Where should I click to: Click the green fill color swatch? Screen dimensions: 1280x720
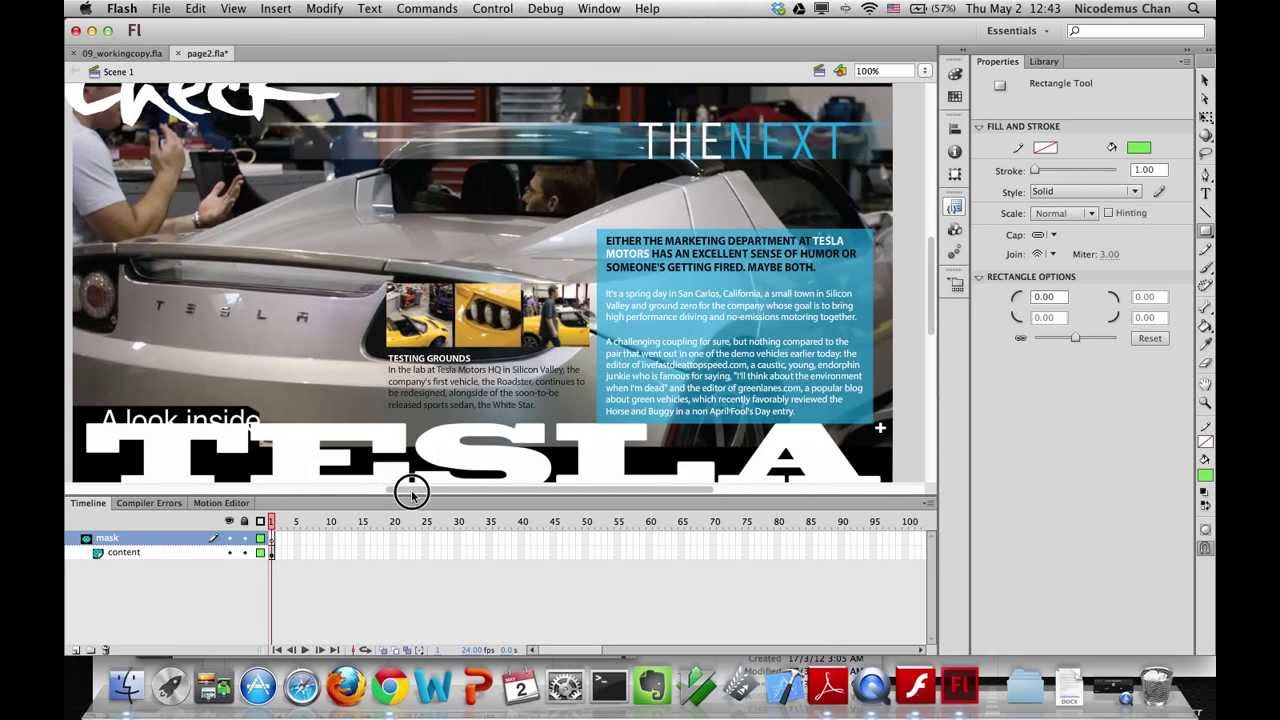click(x=1138, y=148)
